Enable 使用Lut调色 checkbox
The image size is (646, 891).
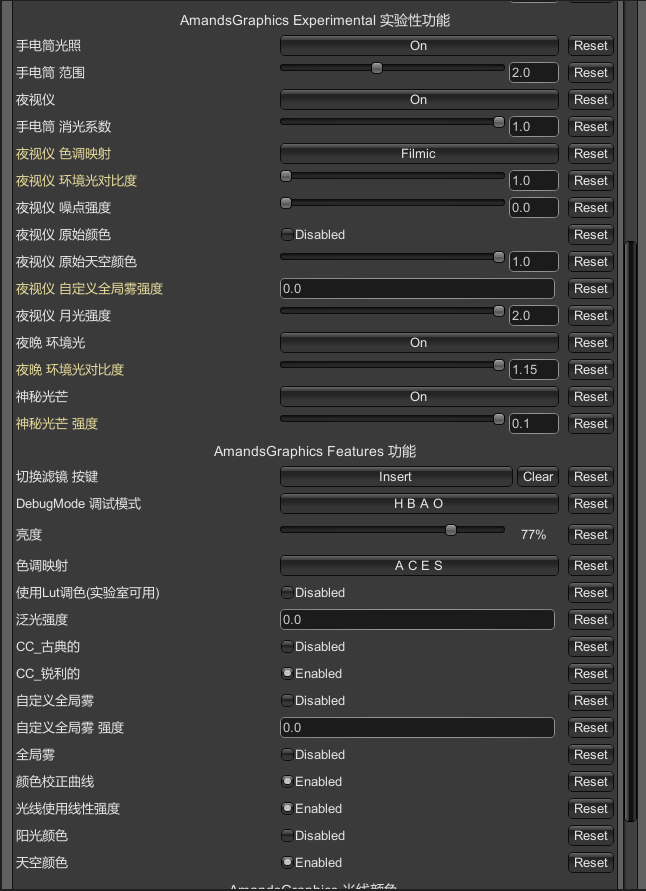click(x=287, y=593)
